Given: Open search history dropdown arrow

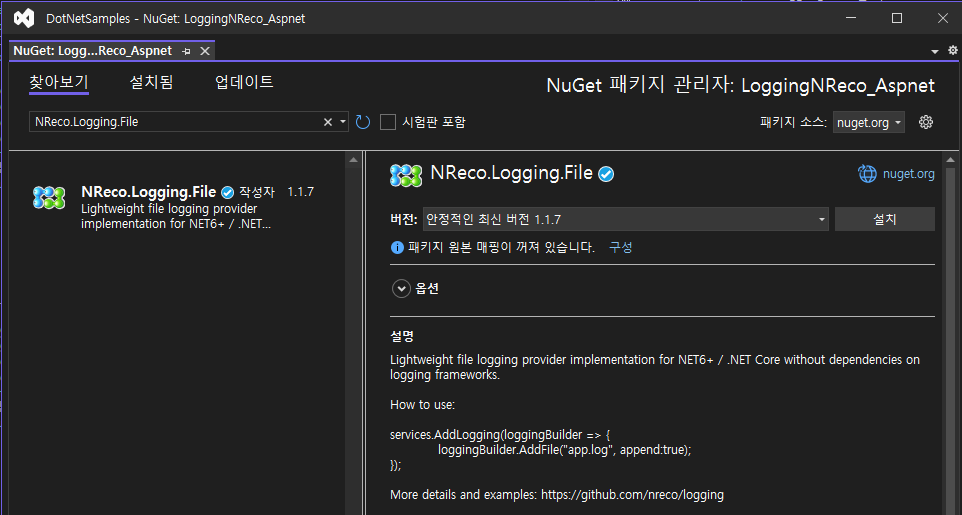Looking at the screenshot, I should [x=343, y=122].
